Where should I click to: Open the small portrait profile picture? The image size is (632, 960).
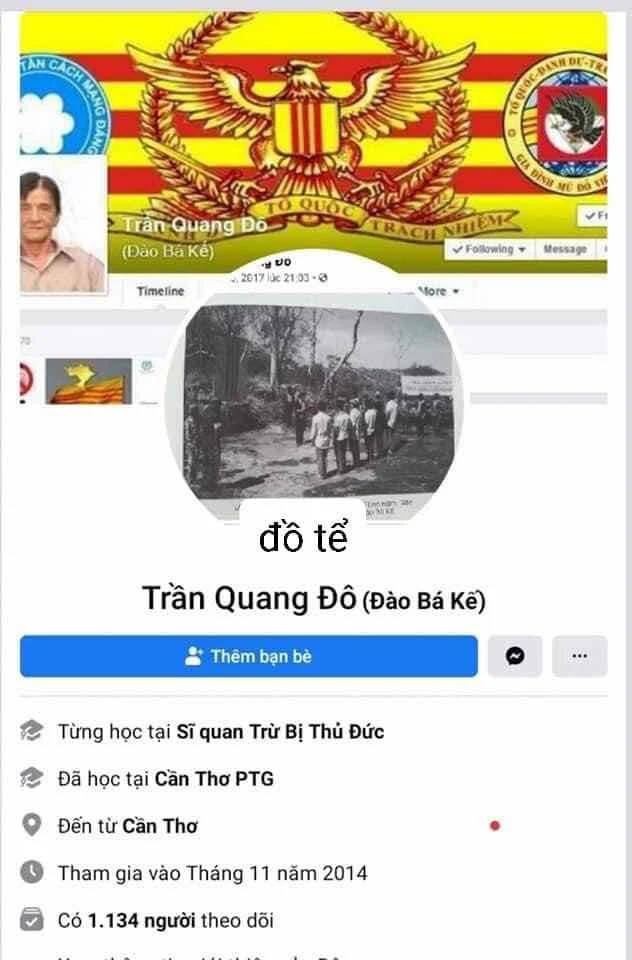tap(63, 225)
